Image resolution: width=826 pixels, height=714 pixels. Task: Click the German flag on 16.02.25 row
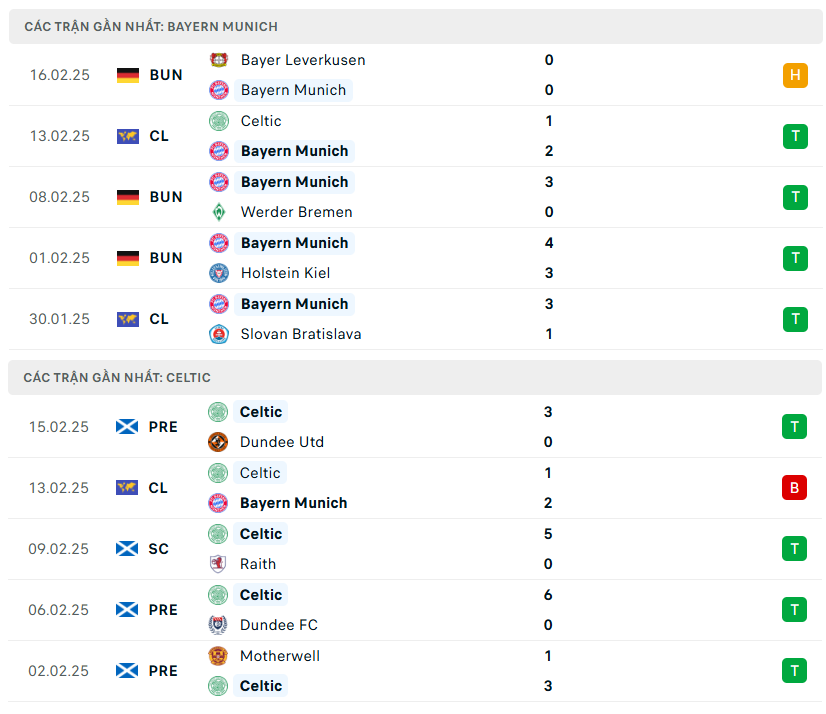coord(128,75)
